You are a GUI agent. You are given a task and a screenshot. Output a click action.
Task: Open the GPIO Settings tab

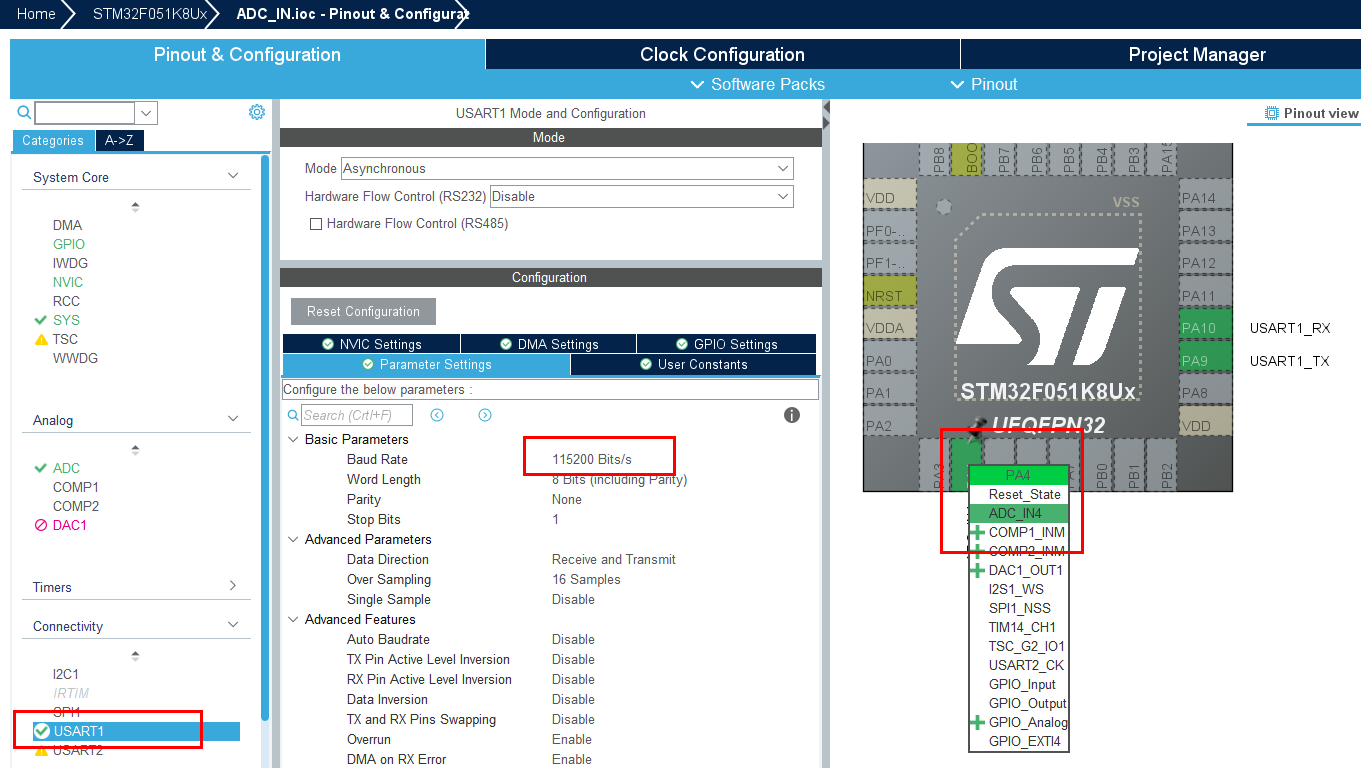point(726,344)
